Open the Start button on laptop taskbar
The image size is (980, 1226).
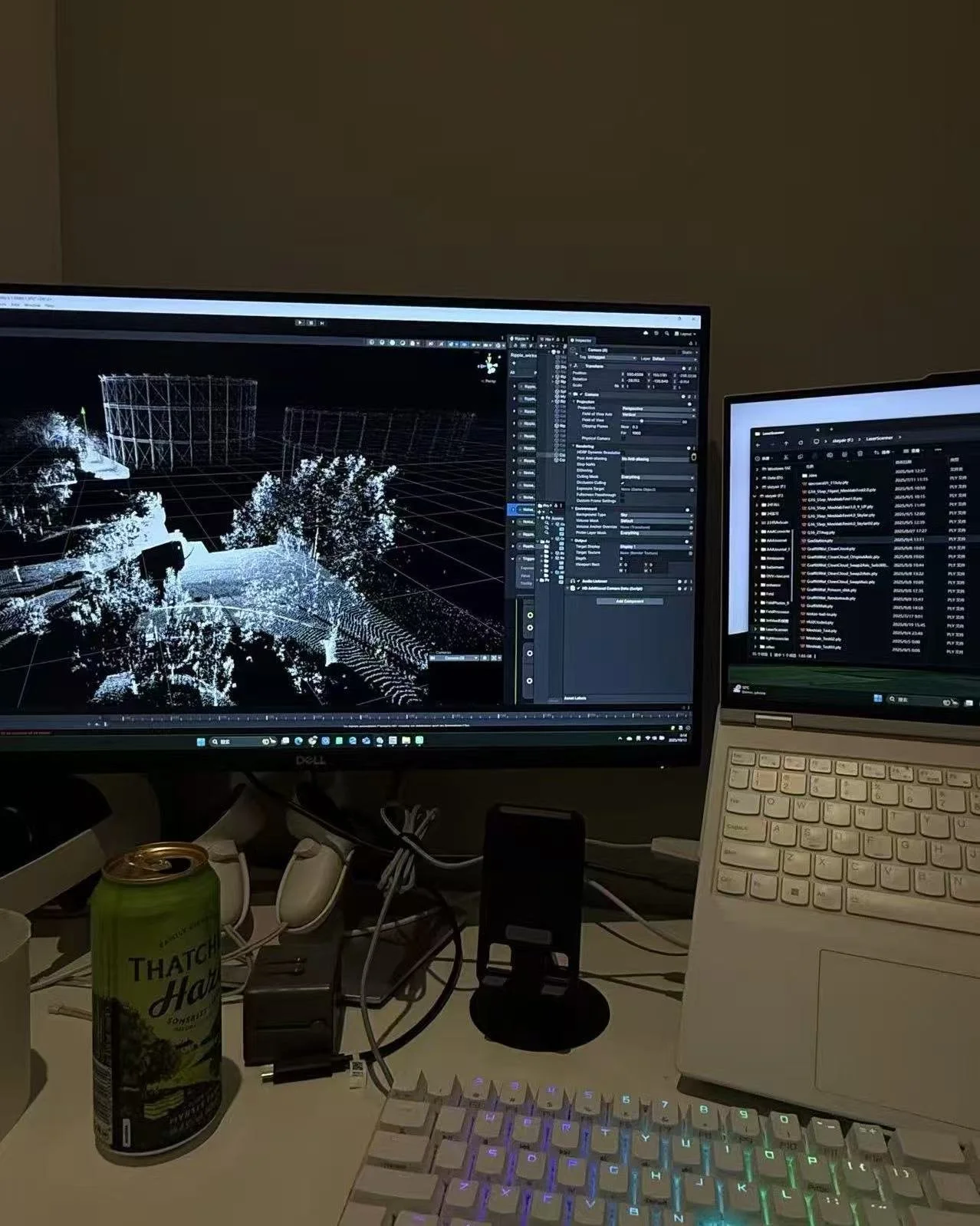(877, 699)
